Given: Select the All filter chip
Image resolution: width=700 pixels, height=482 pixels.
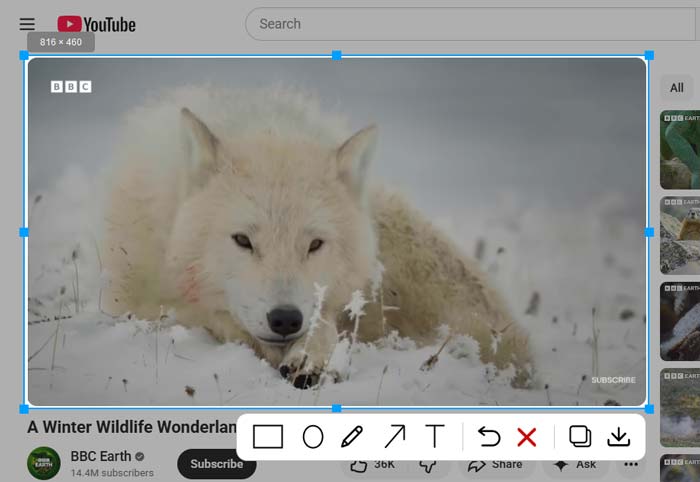Looking at the screenshot, I should [676, 88].
